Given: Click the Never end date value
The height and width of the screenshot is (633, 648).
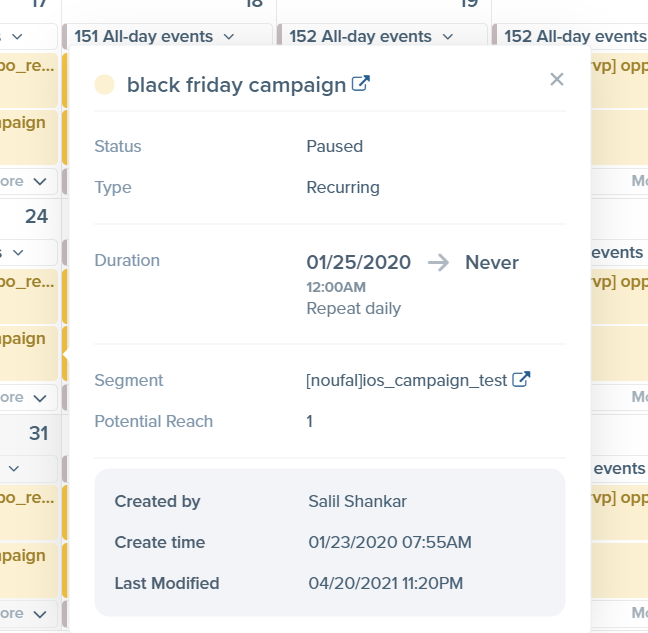Looking at the screenshot, I should click(x=491, y=263).
